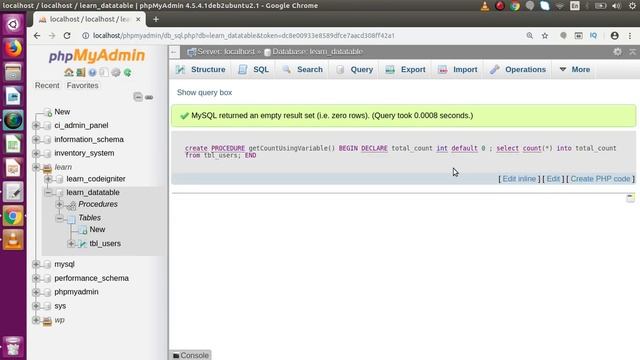This screenshot has height=360, width=640.
Task: Collapse the Tables node
Action: (x=60, y=218)
